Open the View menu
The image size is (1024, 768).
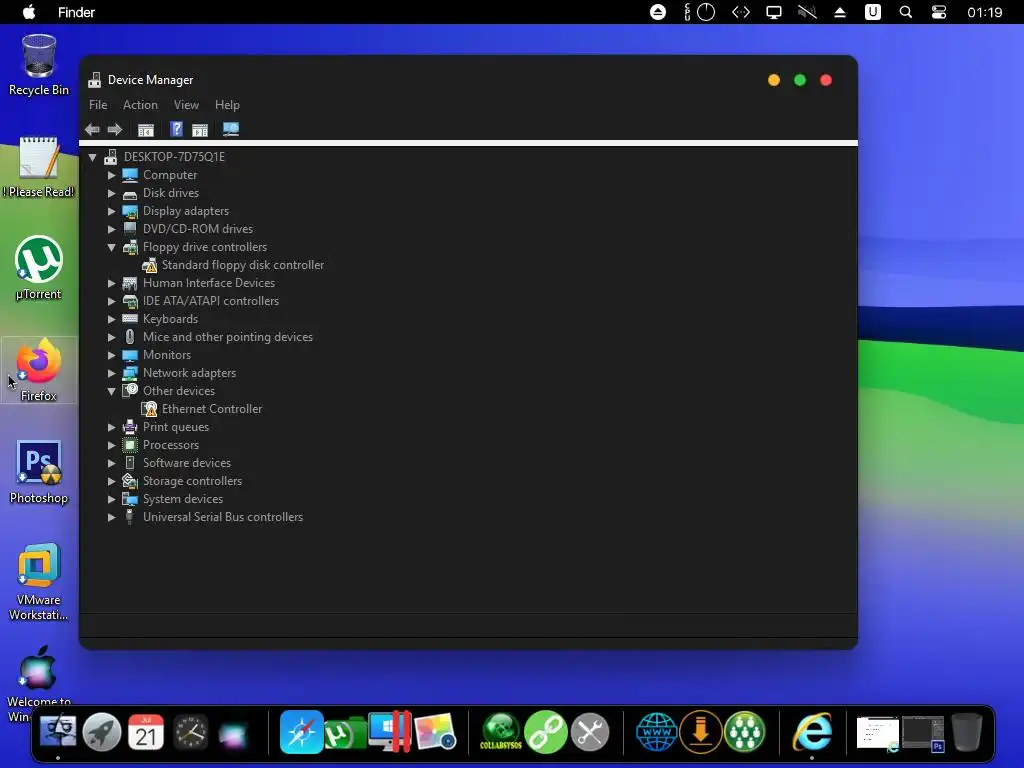[x=186, y=104]
